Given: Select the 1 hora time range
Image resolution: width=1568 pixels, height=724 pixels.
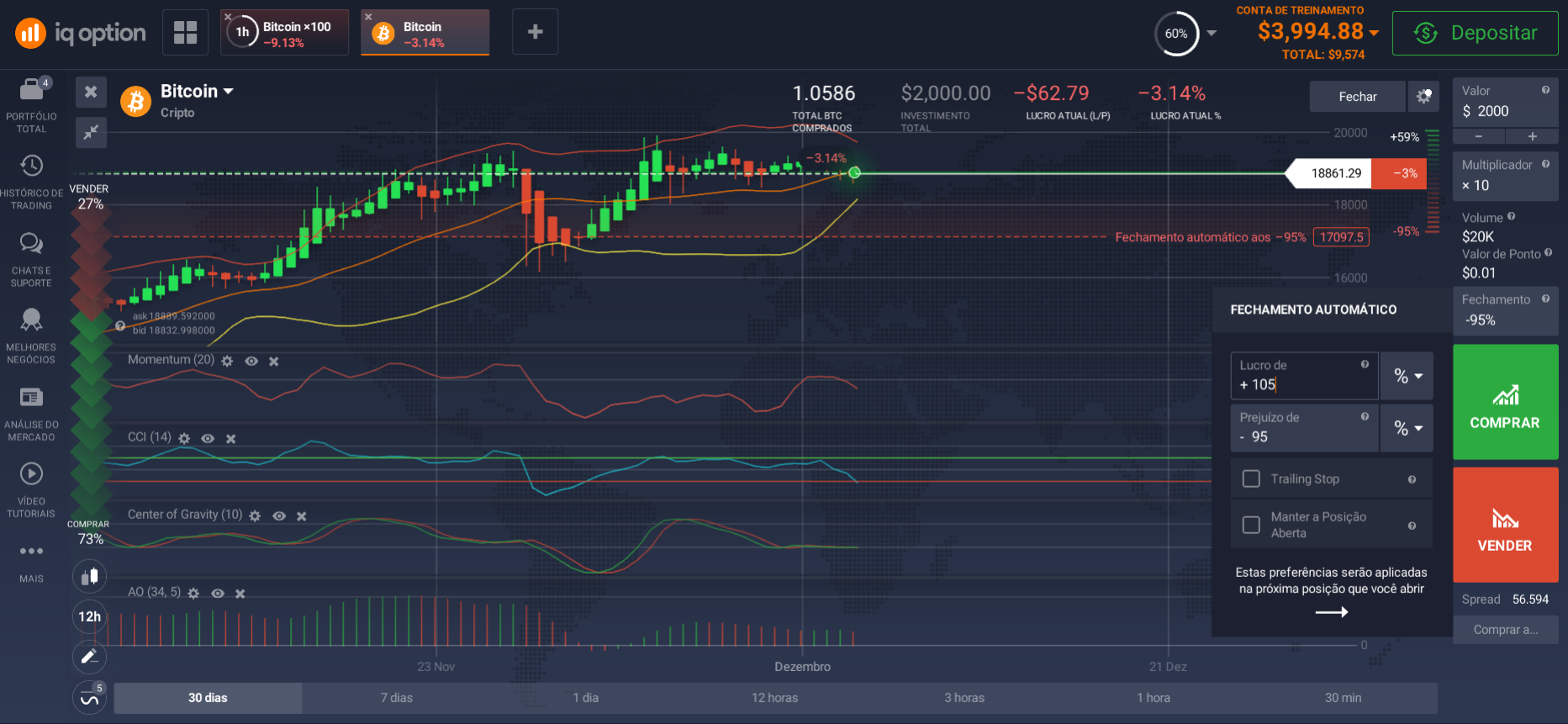Looking at the screenshot, I should pos(1154,698).
